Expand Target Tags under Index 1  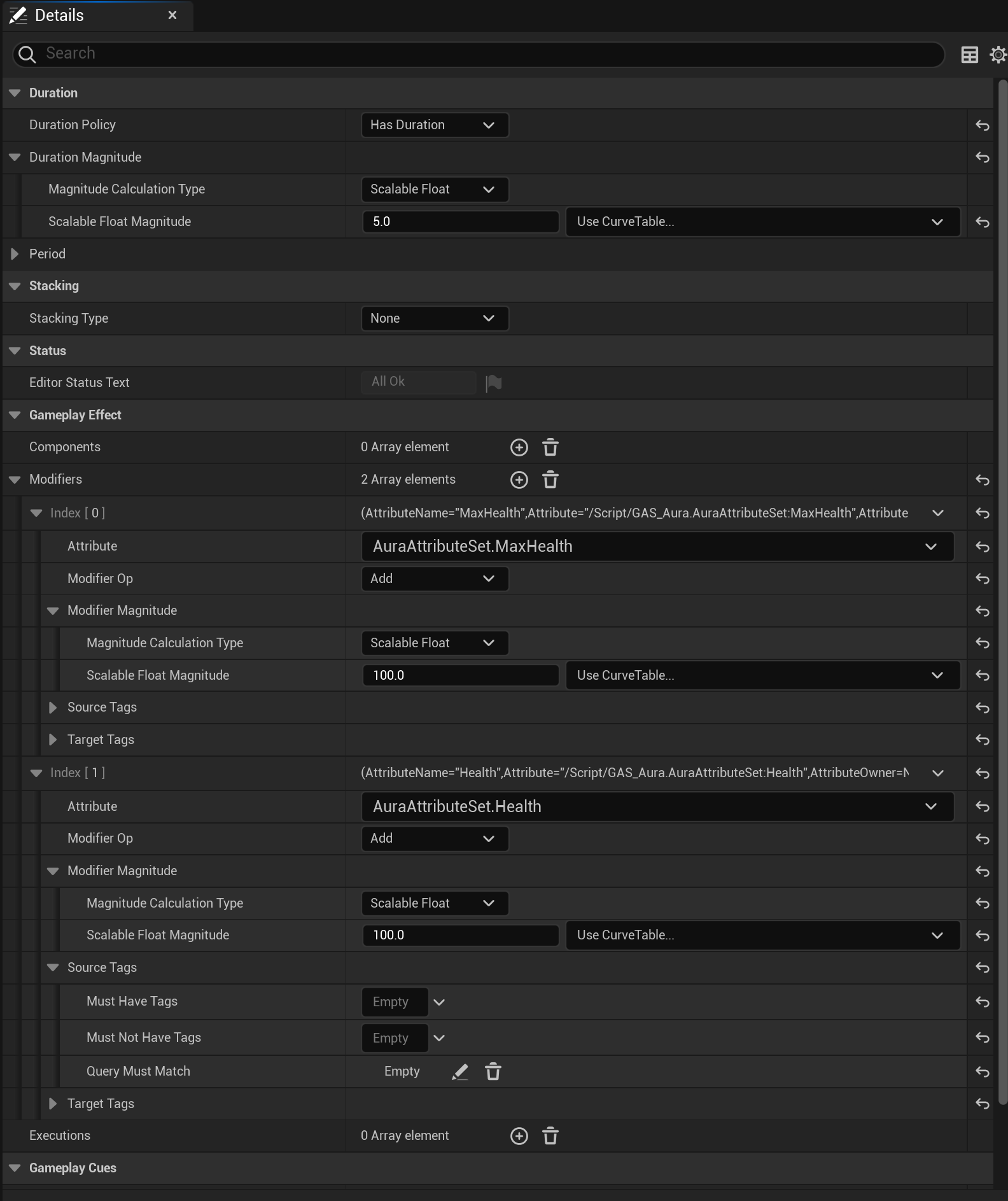(x=53, y=1104)
